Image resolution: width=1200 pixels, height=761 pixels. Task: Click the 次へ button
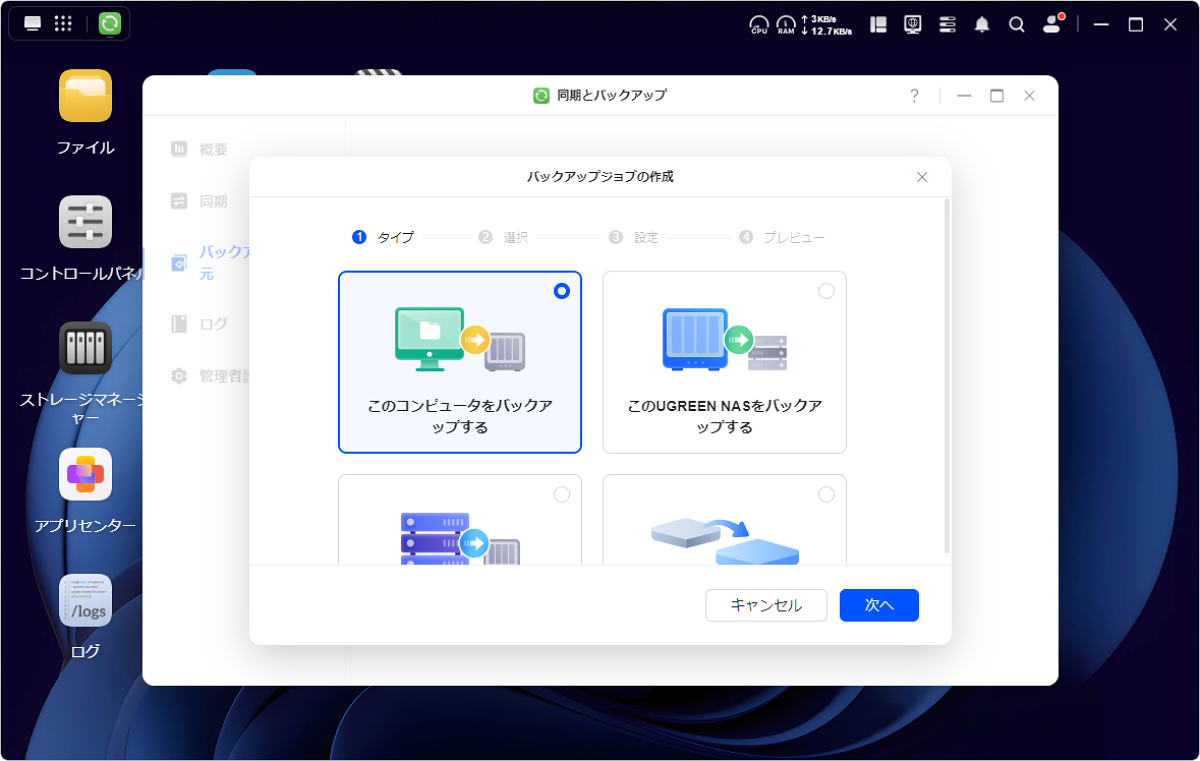[x=879, y=605]
